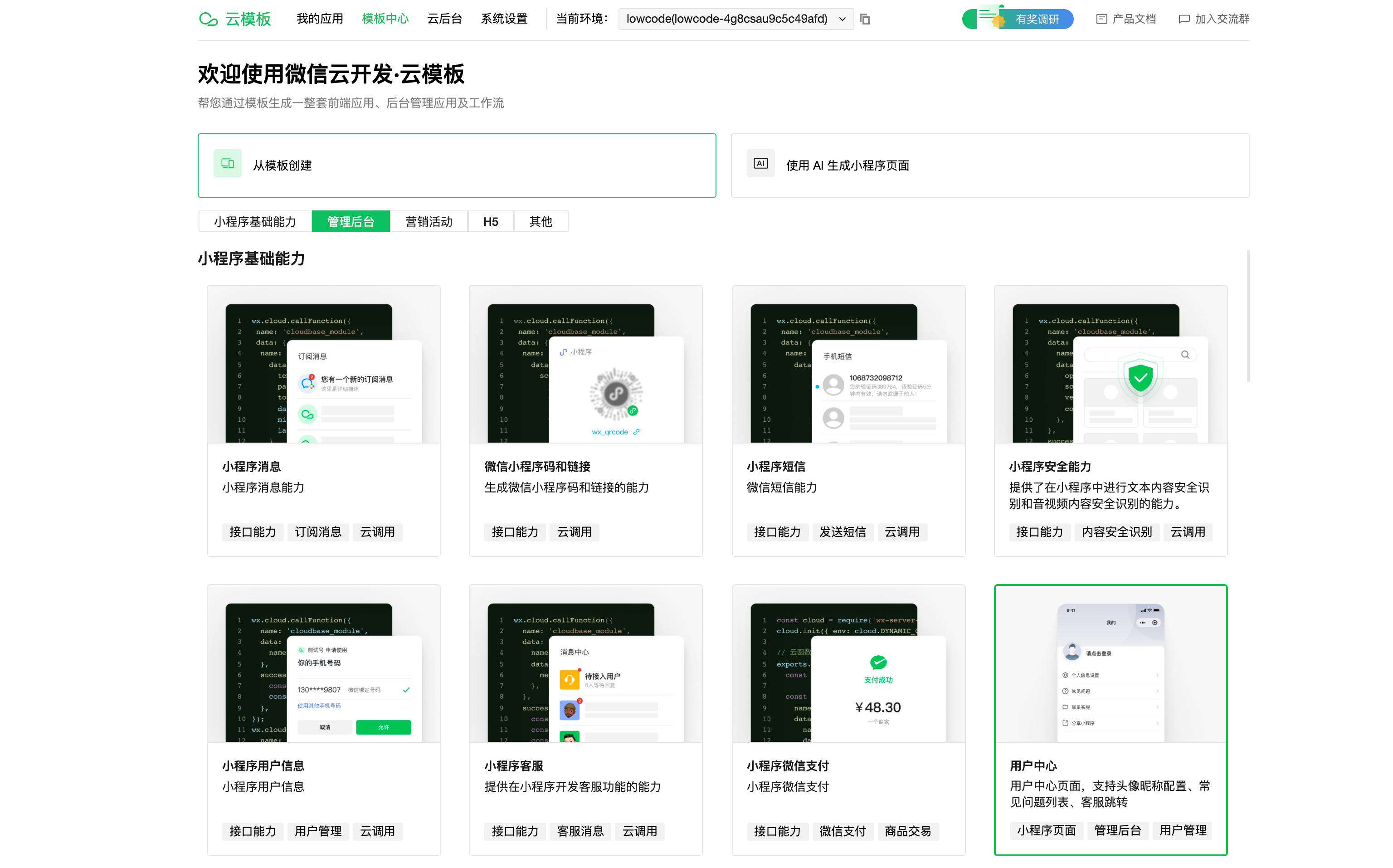The image size is (1393, 868).
Task: Switch to the 小程序基础能力 tab
Action: (x=255, y=222)
